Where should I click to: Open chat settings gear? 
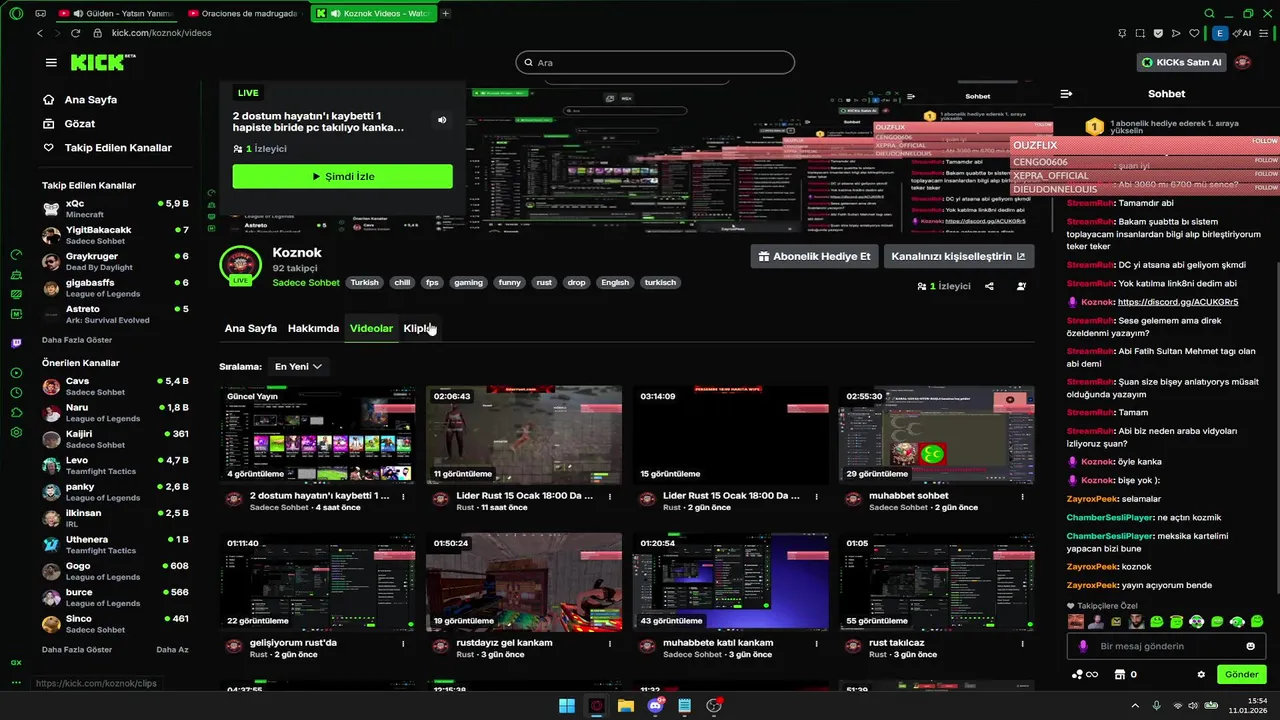pos(1201,674)
